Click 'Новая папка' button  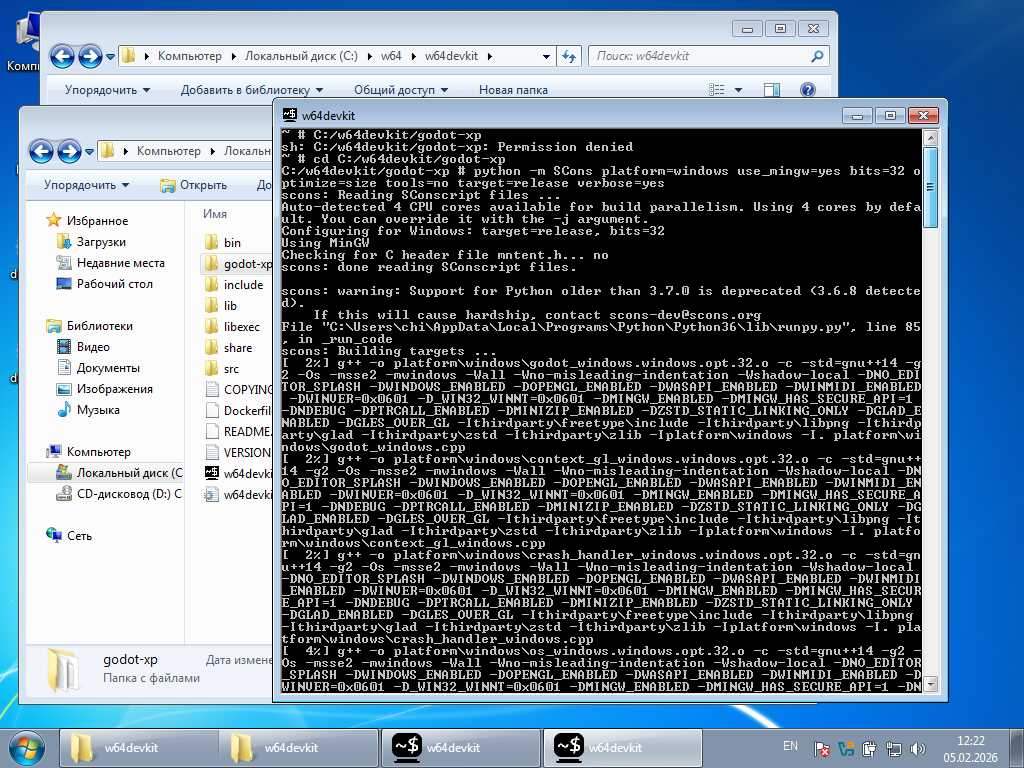tap(513, 90)
